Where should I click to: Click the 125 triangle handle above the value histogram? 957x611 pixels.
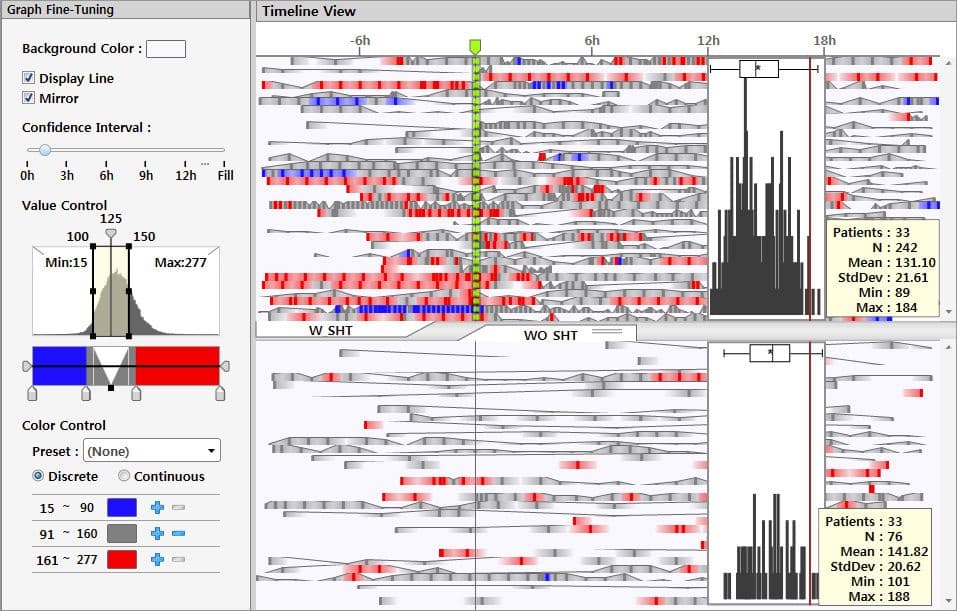click(111, 233)
